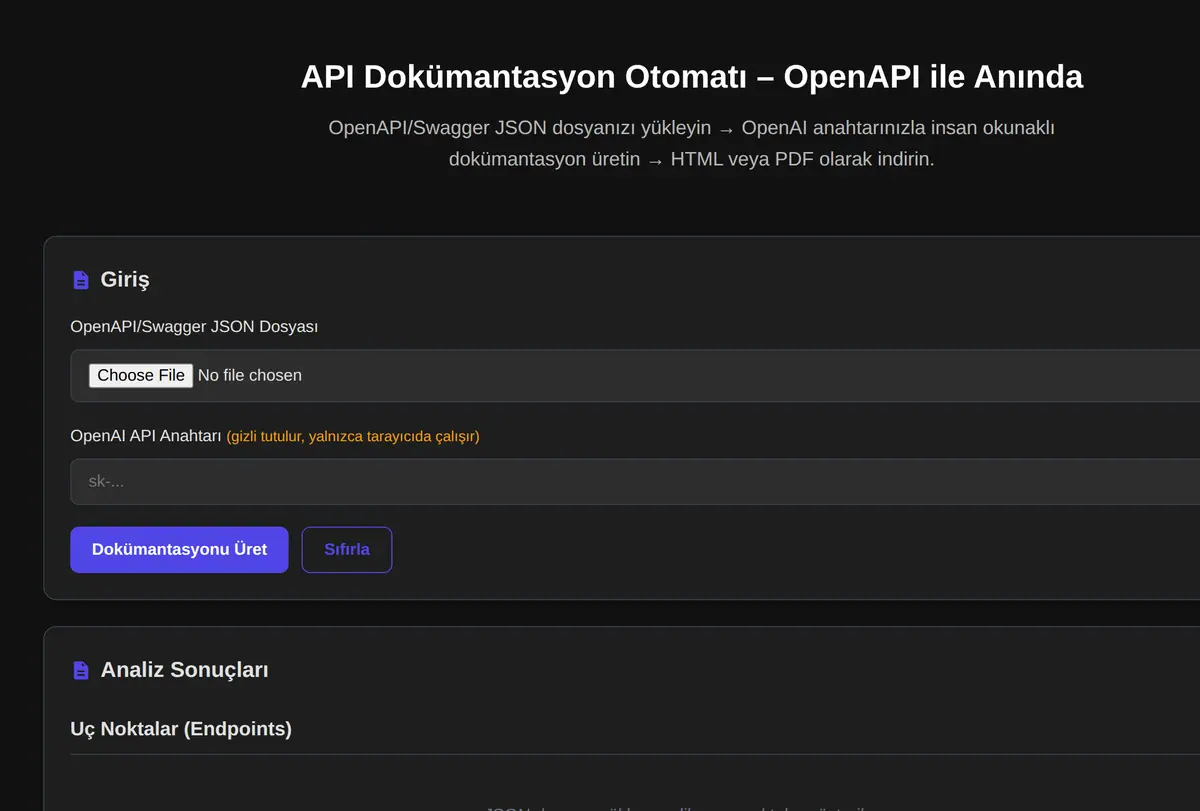Click the subtitle starting 'OpenAPI/Swagger JSON dosyanızı yükleyin'

pyautogui.click(x=692, y=143)
